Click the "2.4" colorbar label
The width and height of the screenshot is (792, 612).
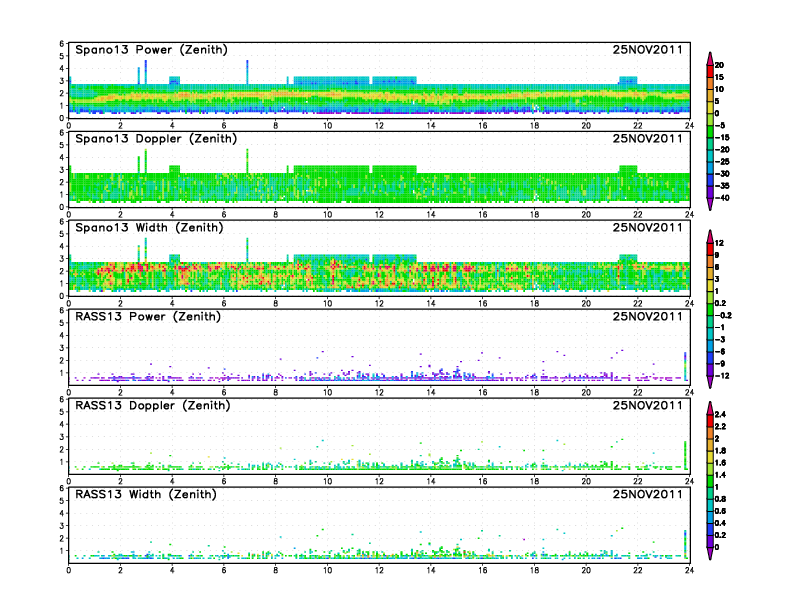pos(720,415)
